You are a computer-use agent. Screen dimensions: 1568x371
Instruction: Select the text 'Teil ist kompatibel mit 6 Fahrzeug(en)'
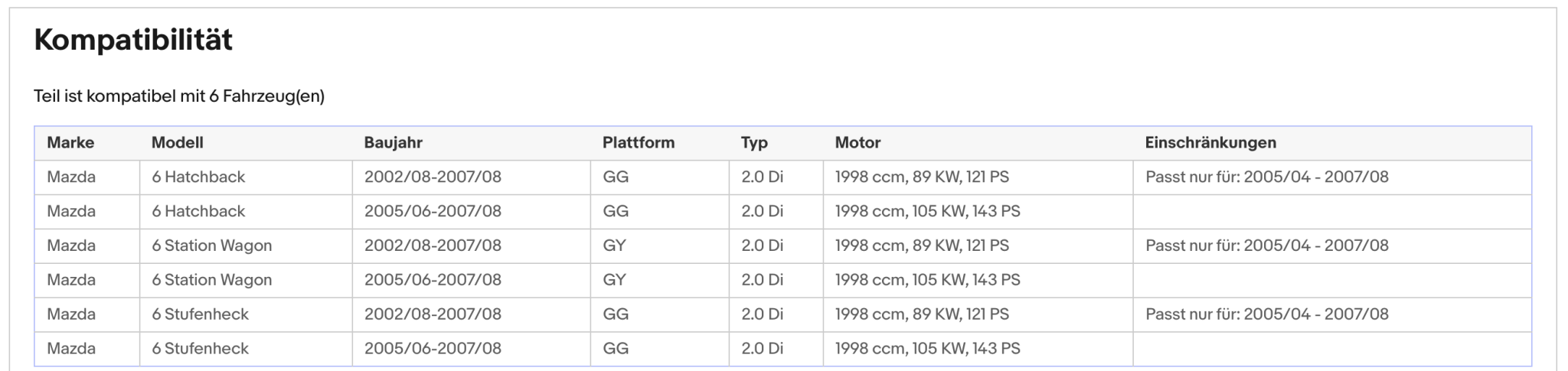(x=179, y=96)
